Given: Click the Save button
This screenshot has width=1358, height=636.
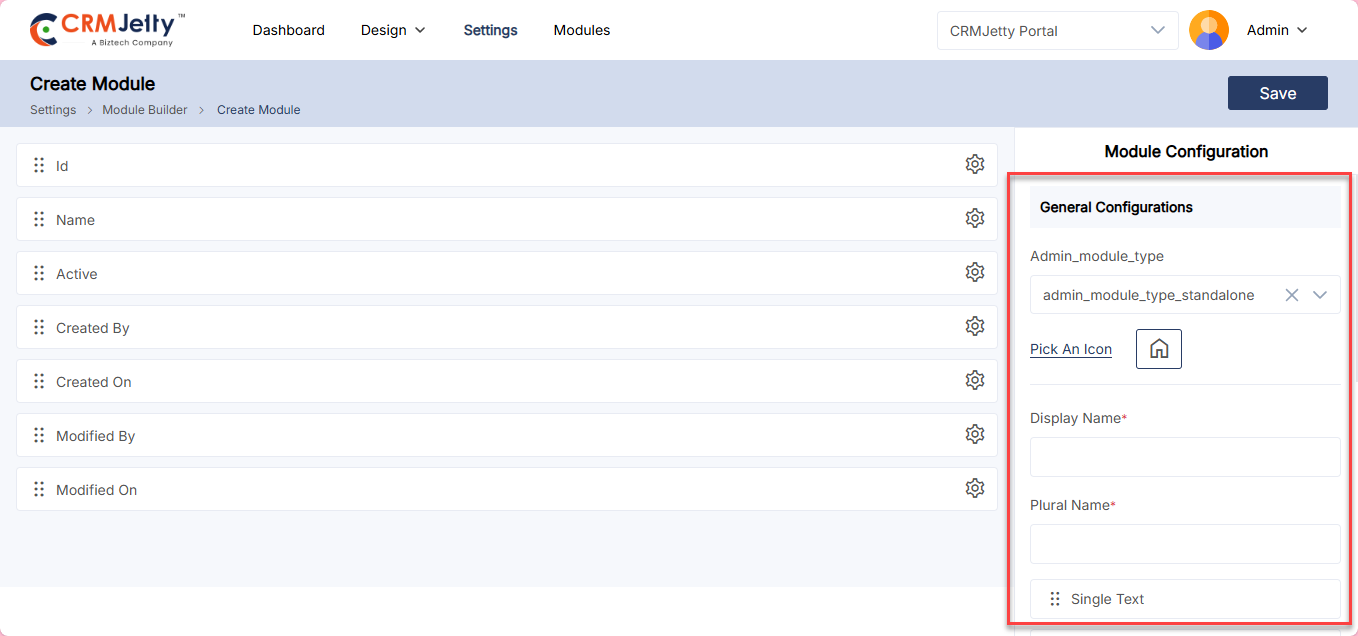Looking at the screenshot, I should click(1277, 93).
